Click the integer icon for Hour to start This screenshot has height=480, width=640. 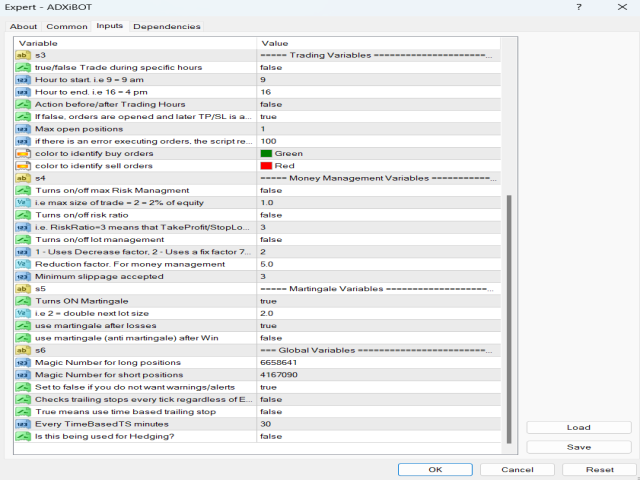(23, 80)
